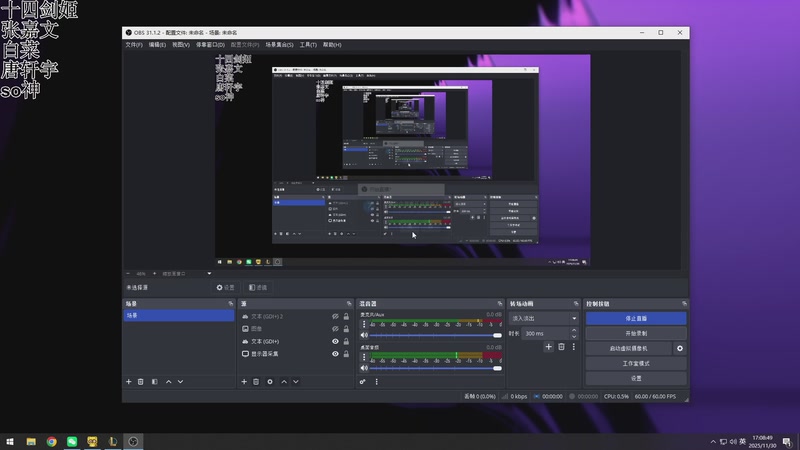800x450 pixels.
Task: Open advanced audio properties gears icon
Action: point(362,382)
